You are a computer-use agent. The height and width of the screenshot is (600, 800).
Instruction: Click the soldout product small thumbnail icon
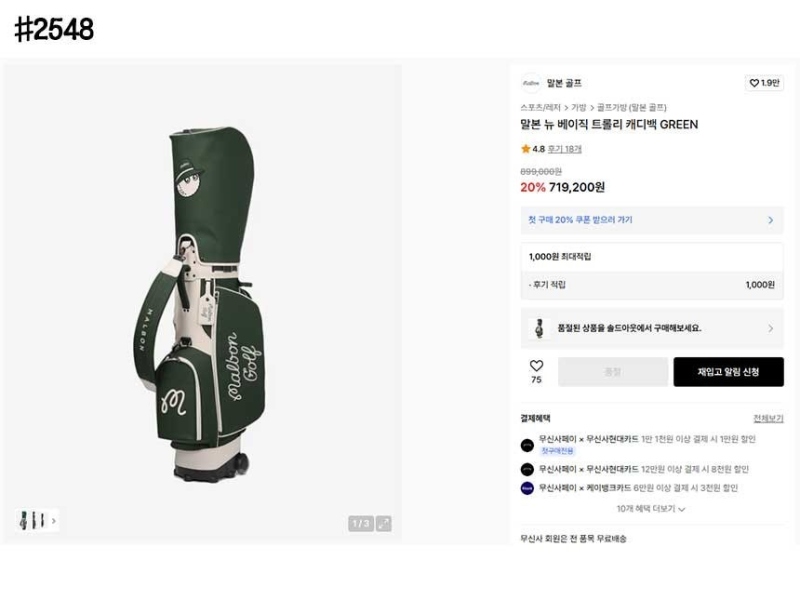(x=540, y=327)
